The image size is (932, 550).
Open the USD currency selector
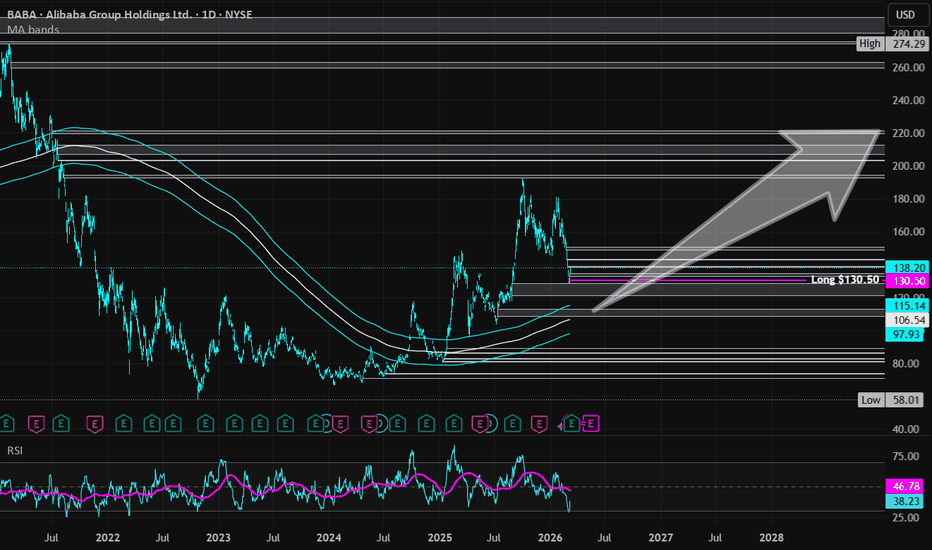point(903,15)
